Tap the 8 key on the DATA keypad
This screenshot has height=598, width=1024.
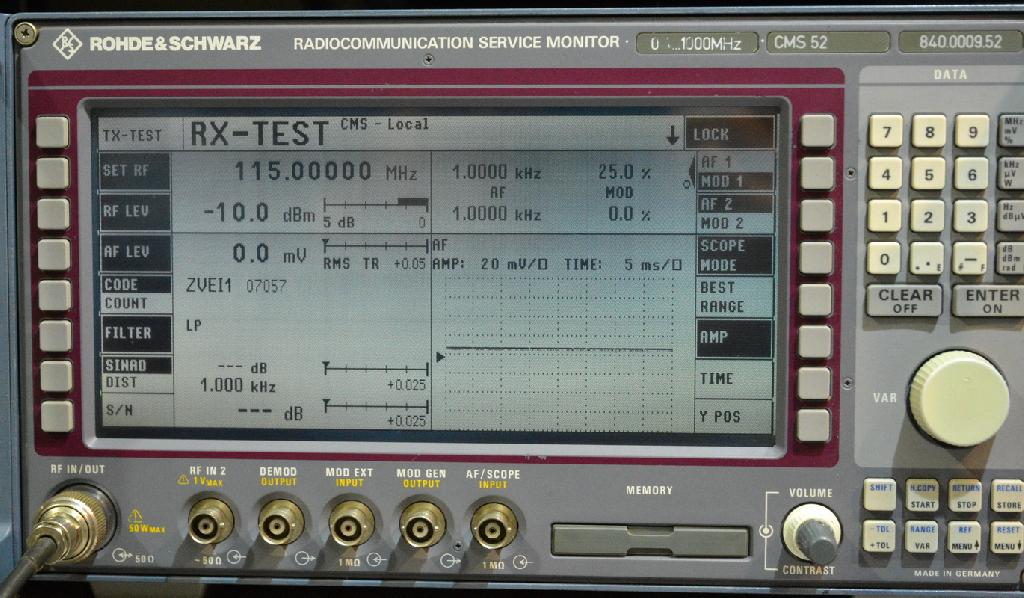coord(929,131)
